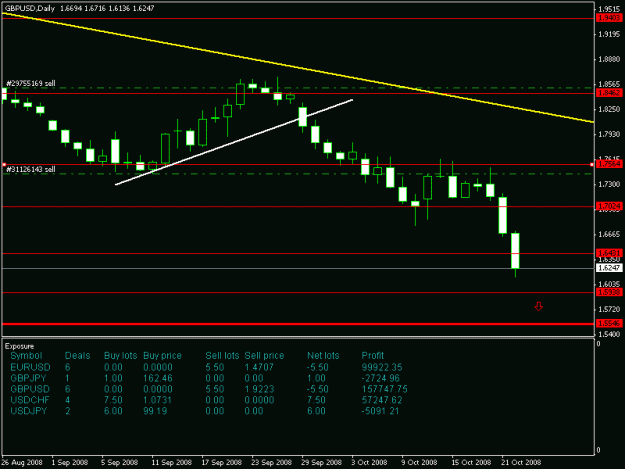Viewport: 625px width, 469px height.
Task: Click the 26 Aug 2008 date label
Action: [22, 462]
